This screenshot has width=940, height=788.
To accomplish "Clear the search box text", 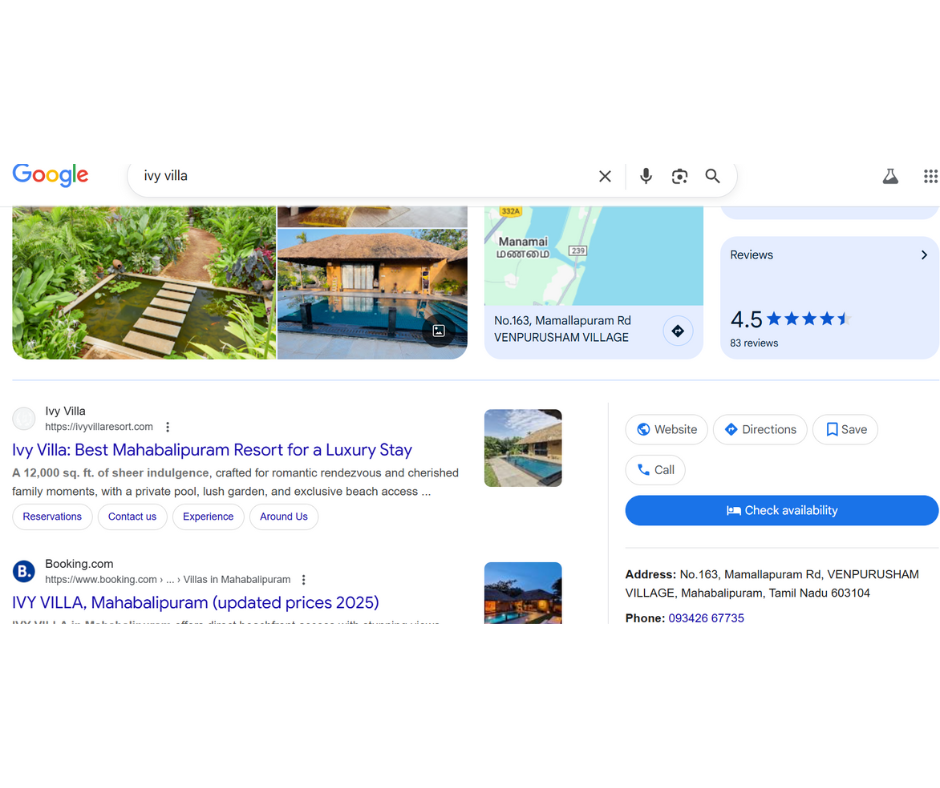I will 605,176.
